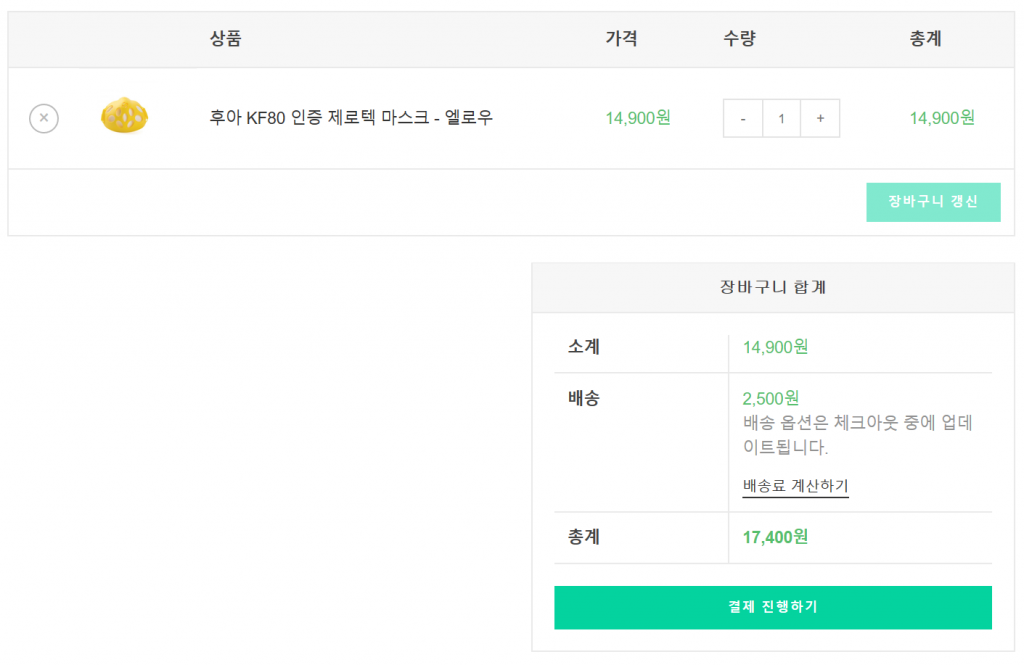Click the item unit price 14,900원

[637, 118]
